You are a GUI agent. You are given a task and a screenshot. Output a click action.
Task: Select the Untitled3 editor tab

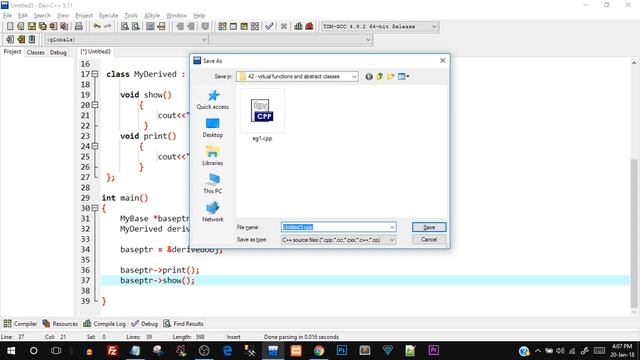[x=96, y=51]
